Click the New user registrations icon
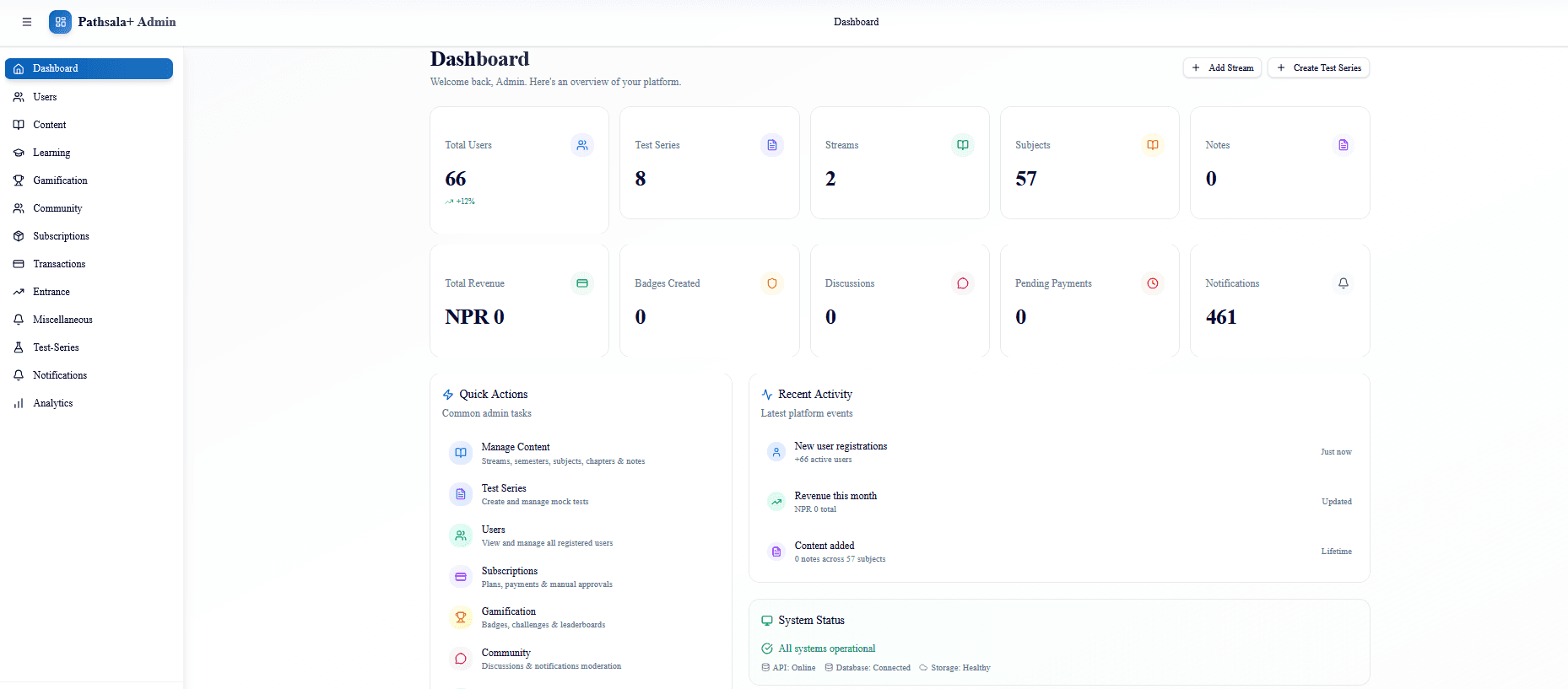The height and width of the screenshot is (689, 1568). coord(776,452)
